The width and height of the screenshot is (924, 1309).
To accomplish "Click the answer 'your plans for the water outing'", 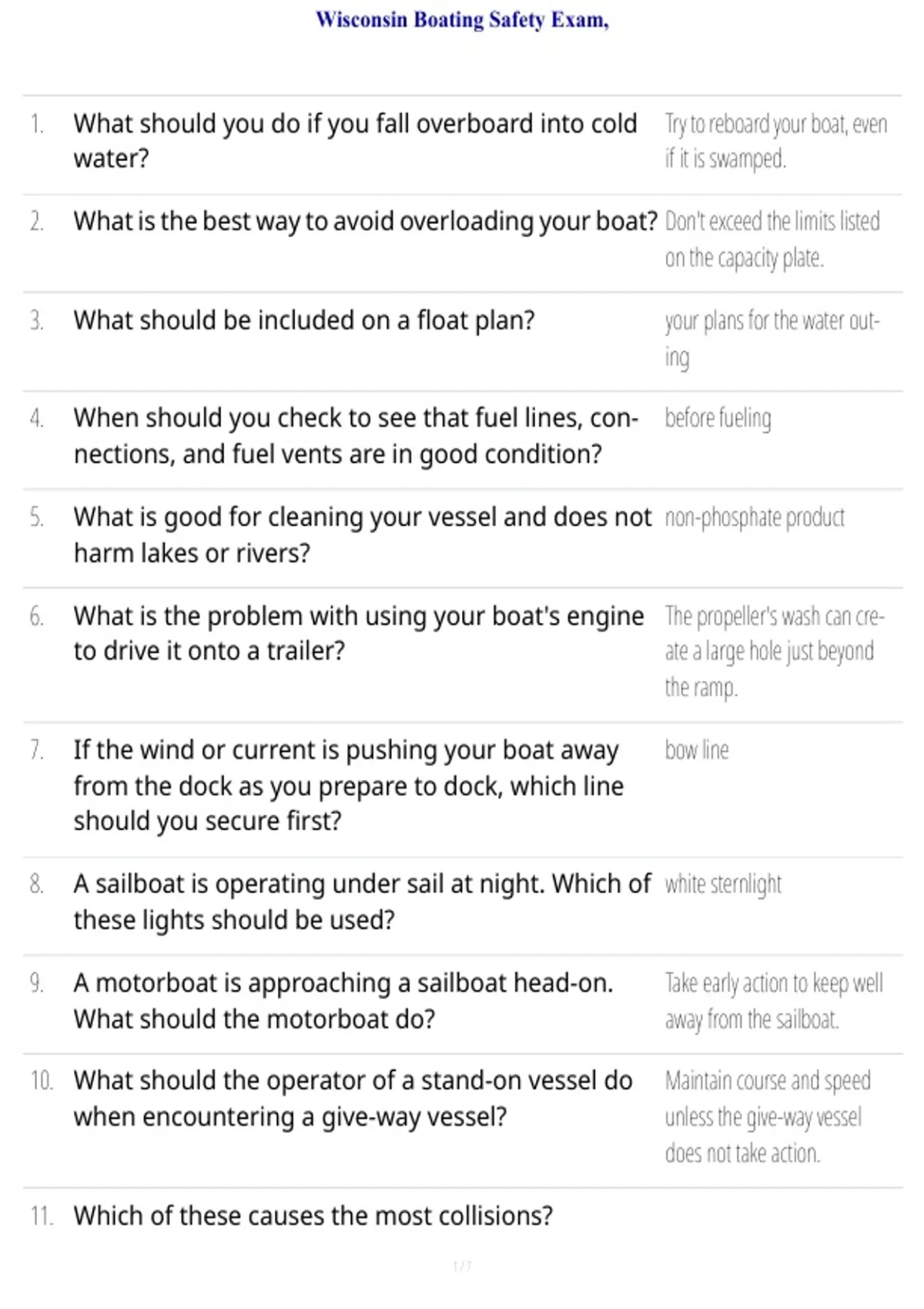I will (772, 338).
